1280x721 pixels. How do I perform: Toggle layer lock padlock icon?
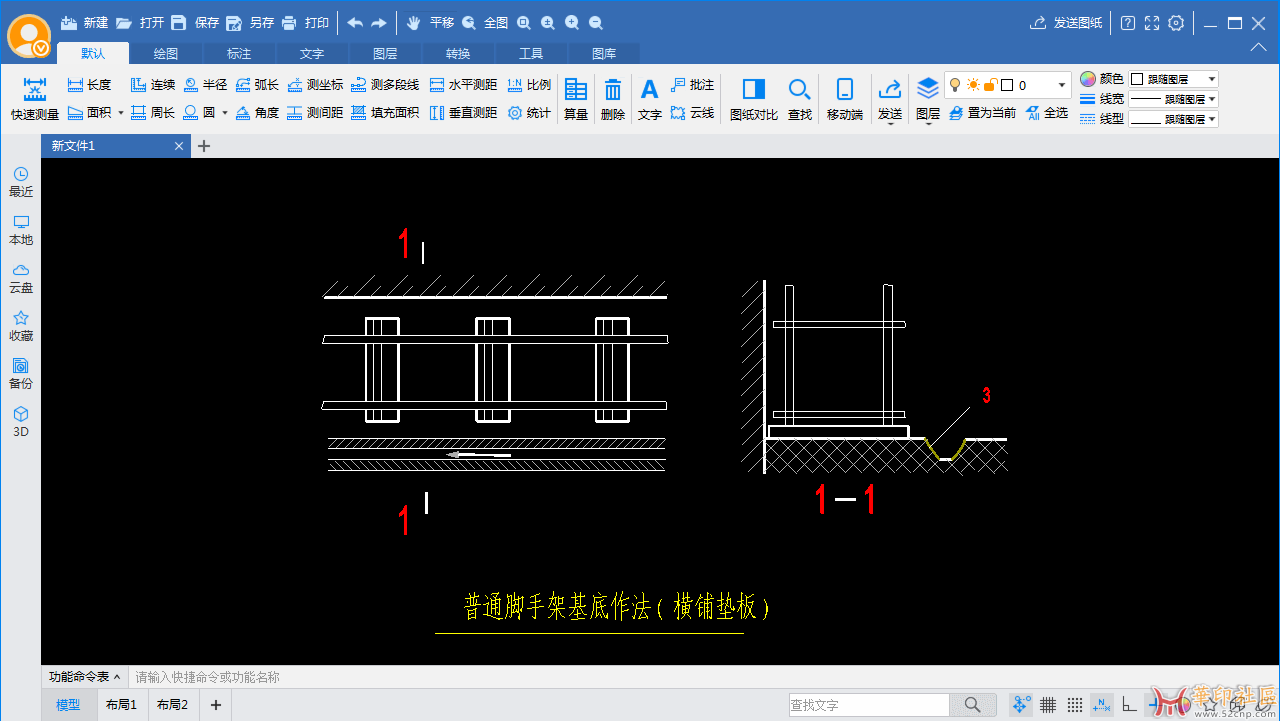(990, 85)
